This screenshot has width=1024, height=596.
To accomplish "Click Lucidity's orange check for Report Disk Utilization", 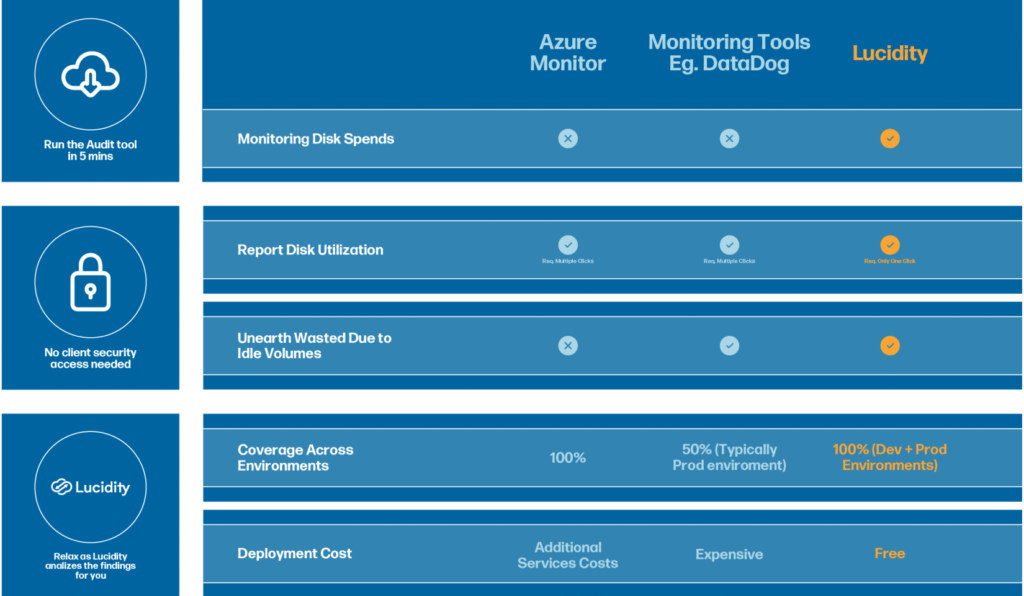I will pyautogui.click(x=890, y=245).
